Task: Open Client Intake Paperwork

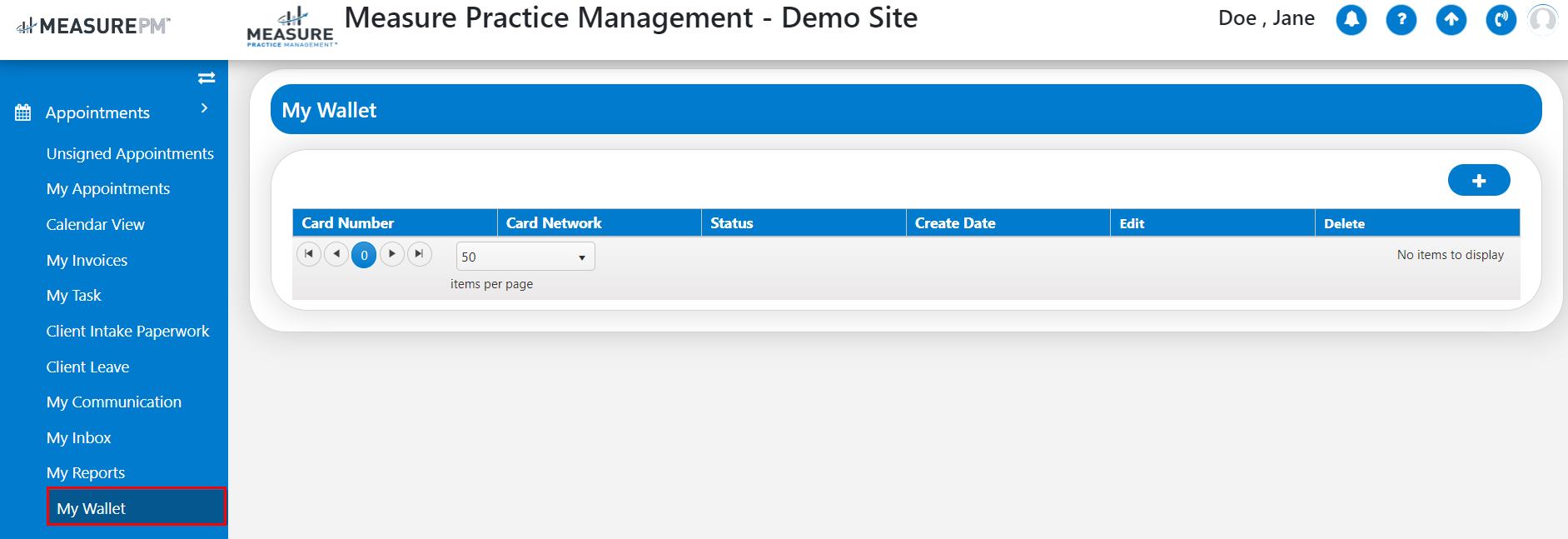Action: (x=128, y=331)
